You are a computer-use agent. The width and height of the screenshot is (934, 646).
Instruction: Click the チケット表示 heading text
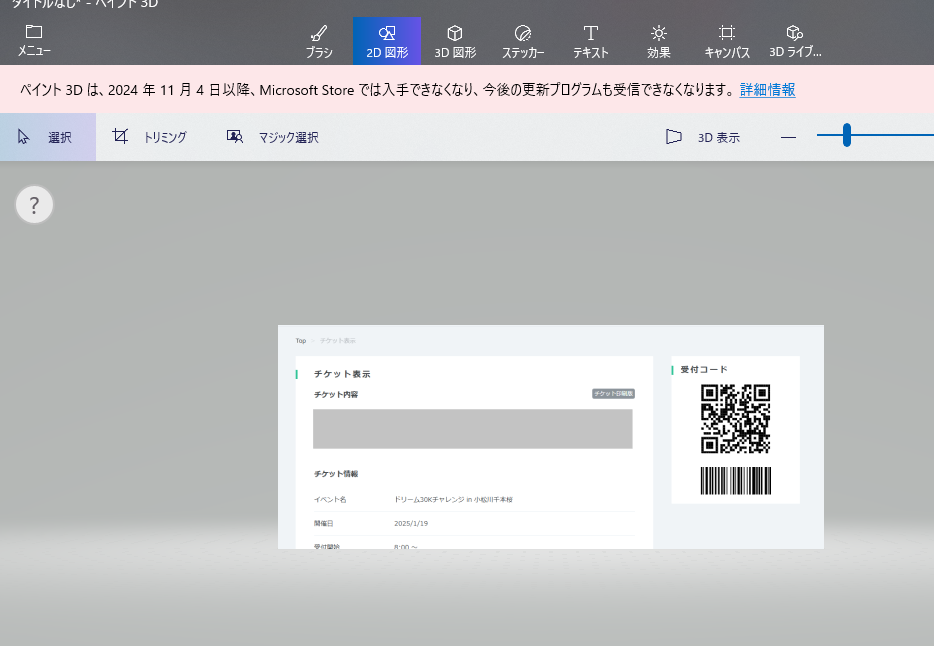click(x=342, y=374)
